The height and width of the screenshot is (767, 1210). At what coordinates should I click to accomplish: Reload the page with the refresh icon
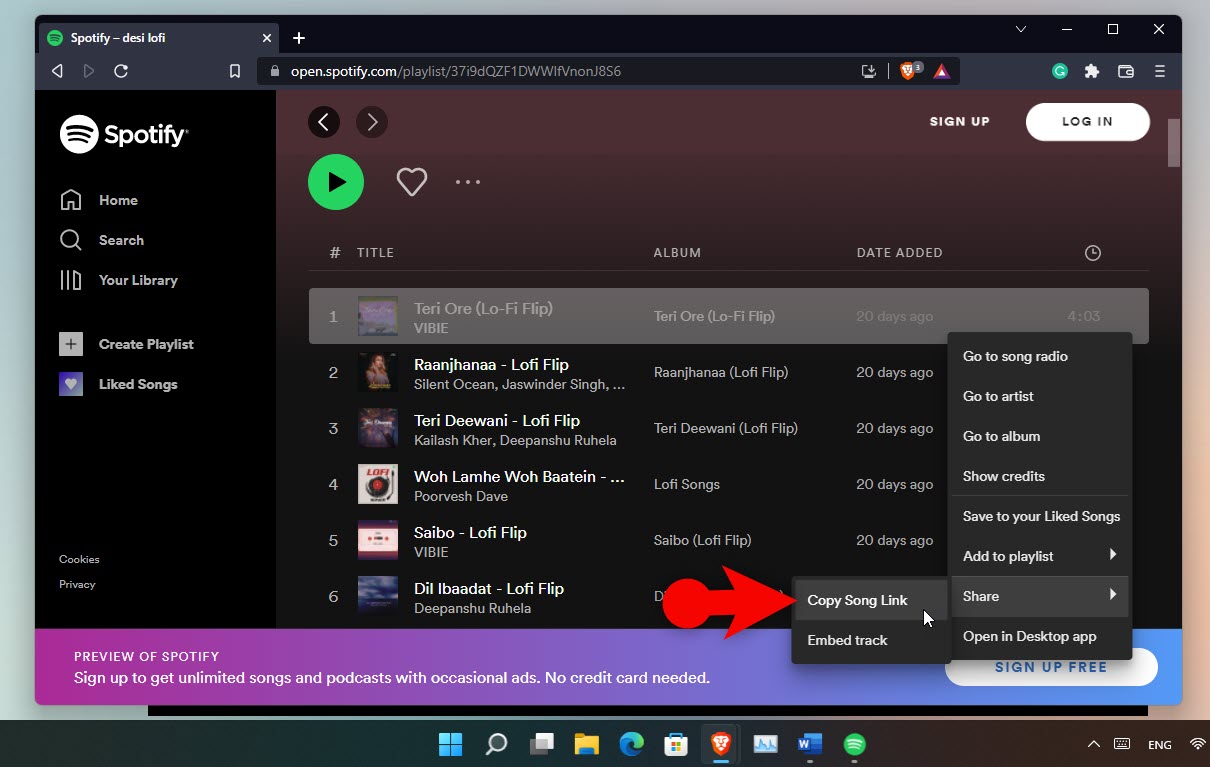coord(121,71)
